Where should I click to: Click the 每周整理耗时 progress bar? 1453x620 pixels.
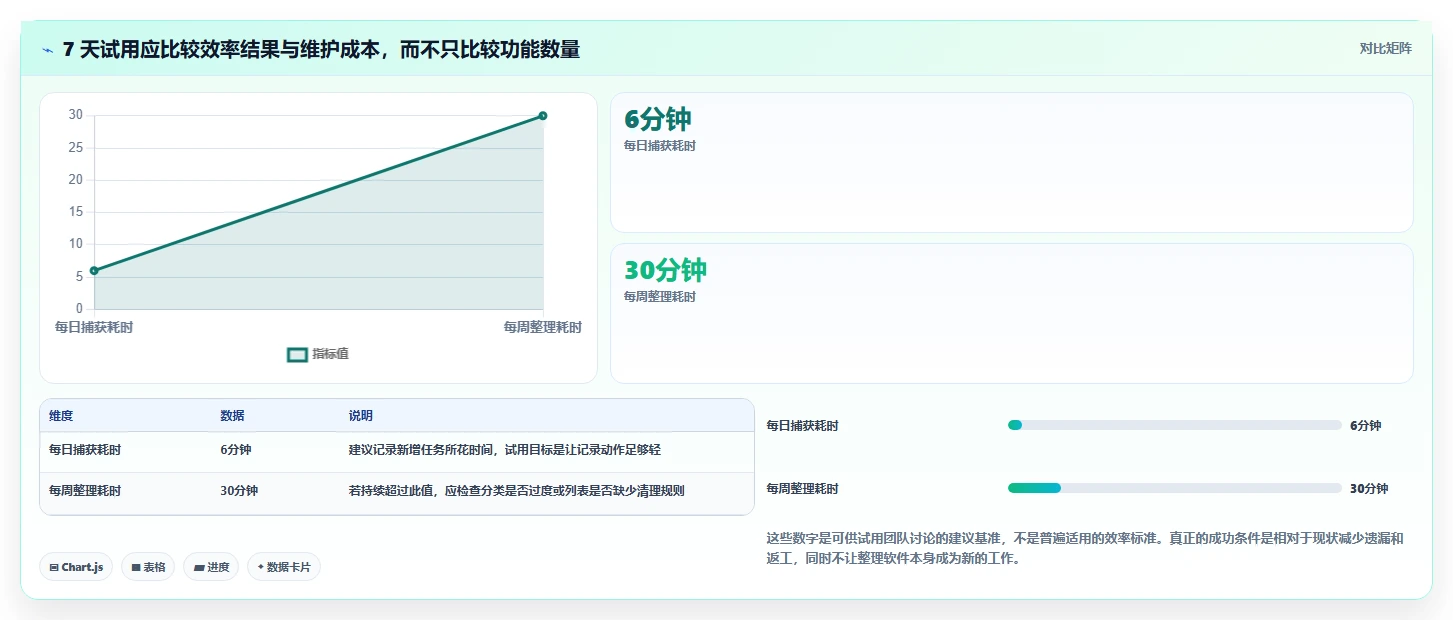pyautogui.click(x=1174, y=488)
